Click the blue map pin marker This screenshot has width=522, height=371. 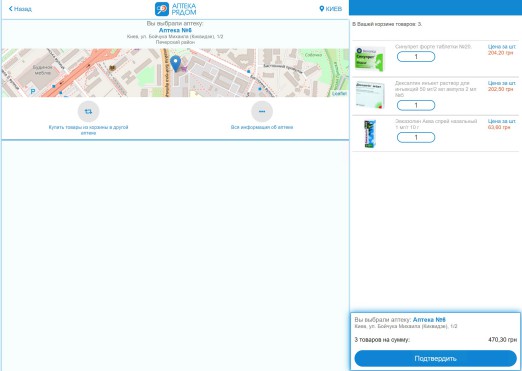pos(175,64)
